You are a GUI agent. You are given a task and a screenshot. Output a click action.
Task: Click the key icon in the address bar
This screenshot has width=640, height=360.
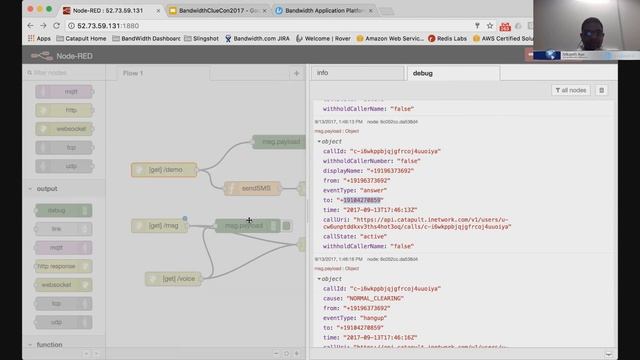pos(477,26)
